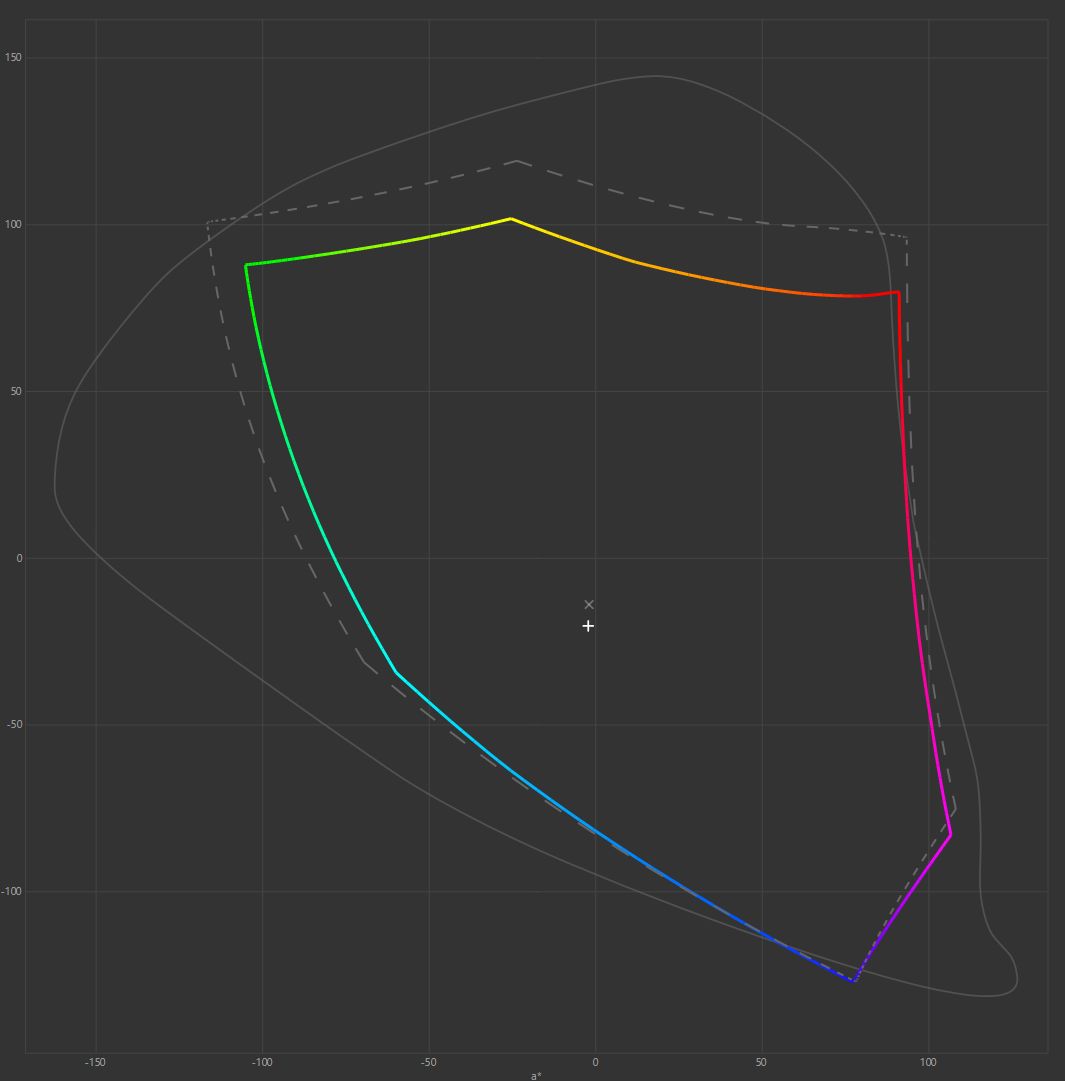Click the top peak of the dashed gamut
The image size is (1065, 1081).
pyautogui.click(x=516, y=160)
